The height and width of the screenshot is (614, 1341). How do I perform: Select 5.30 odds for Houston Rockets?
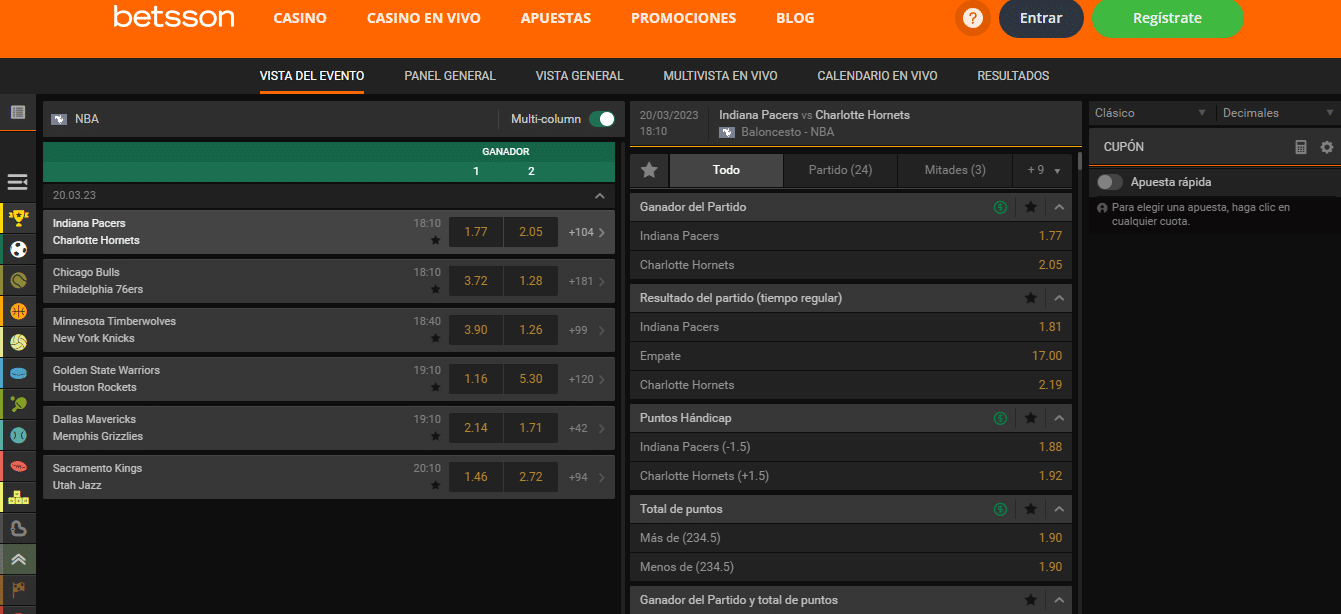tap(530, 379)
